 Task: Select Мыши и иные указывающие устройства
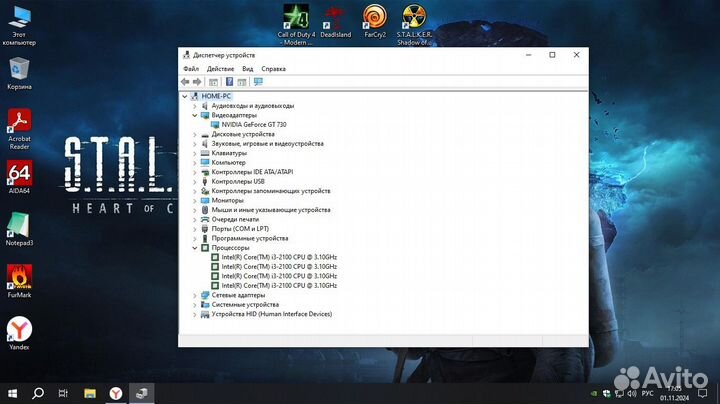tap(271, 210)
